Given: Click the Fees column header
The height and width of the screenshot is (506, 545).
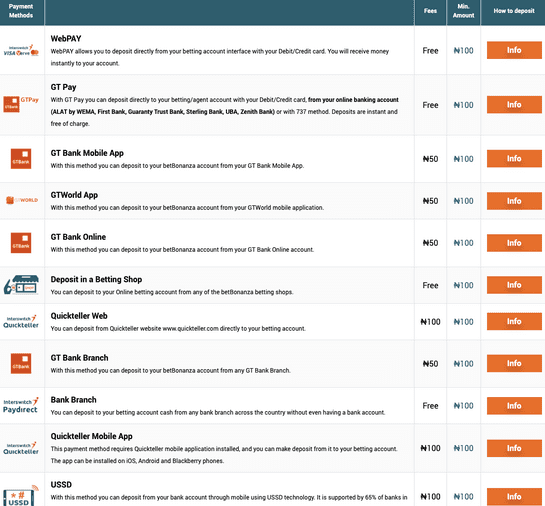Looking at the screenshot, I should pos(430,11).
